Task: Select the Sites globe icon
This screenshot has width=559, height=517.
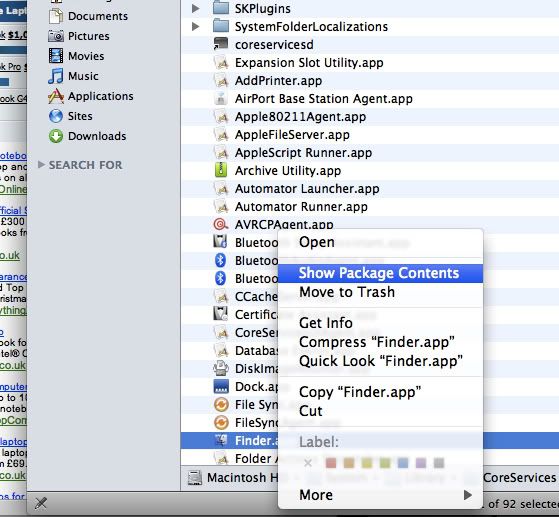Action: point(56,116)
